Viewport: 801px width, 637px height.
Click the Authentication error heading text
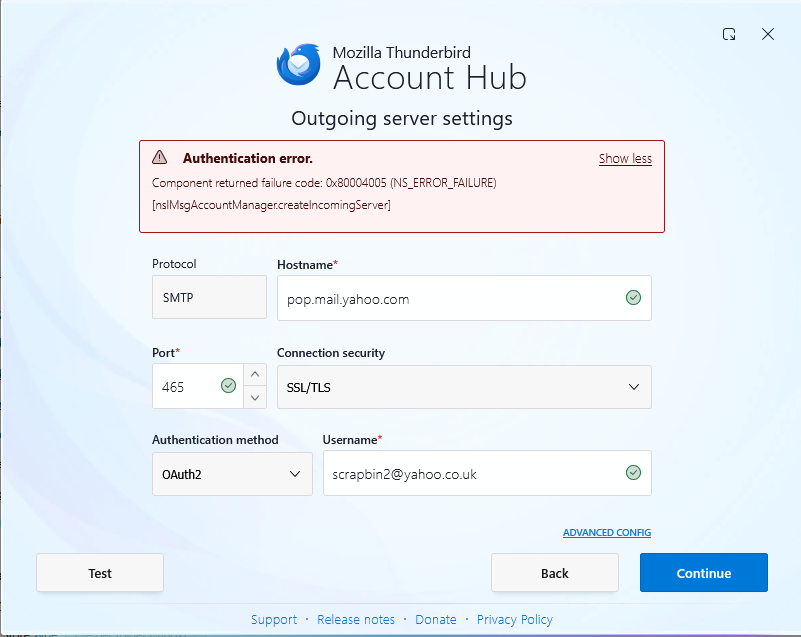248,158
